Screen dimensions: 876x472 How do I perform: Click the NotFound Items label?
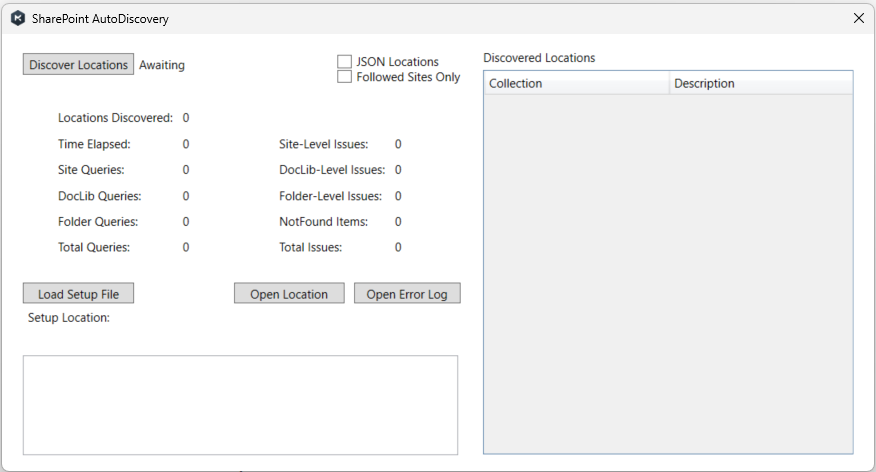click(x=323, y=222)
